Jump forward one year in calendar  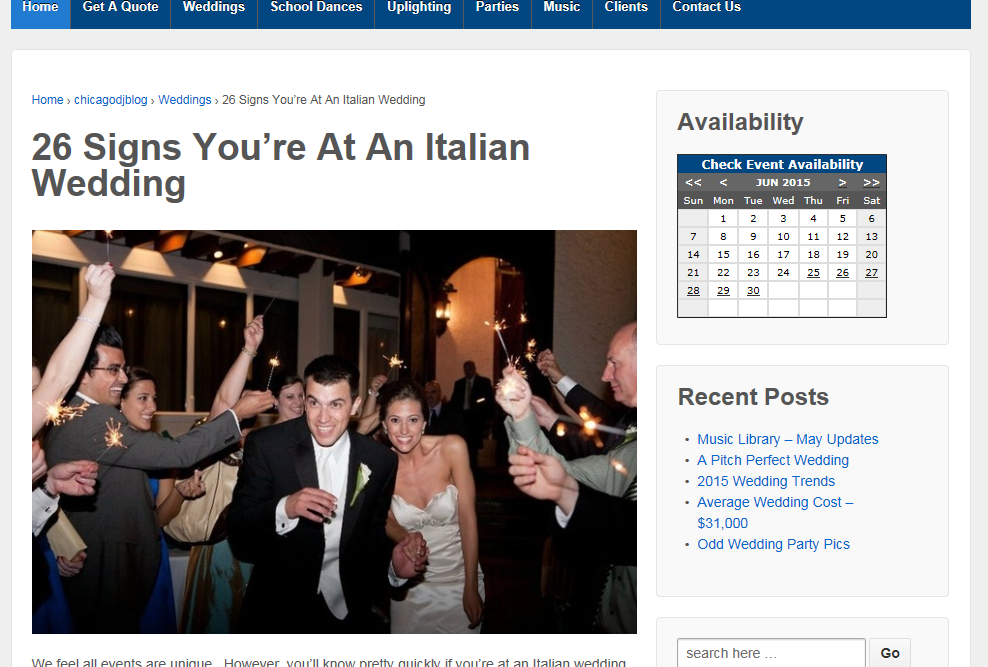click(x=871, y=183)
